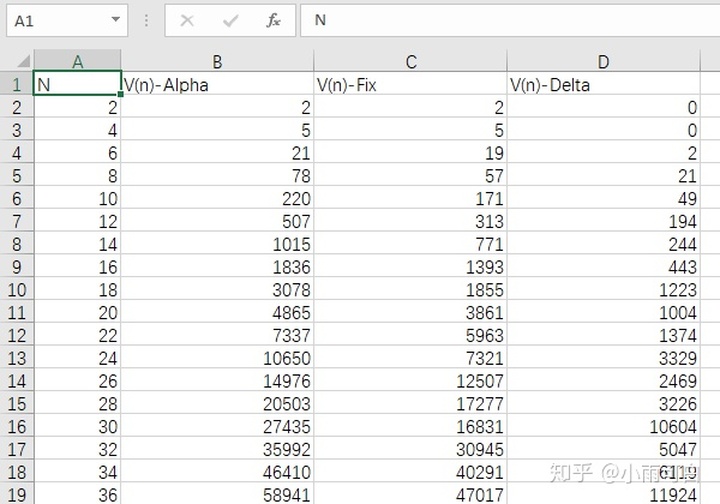Click cell with value 35992

tap(217, 449)
